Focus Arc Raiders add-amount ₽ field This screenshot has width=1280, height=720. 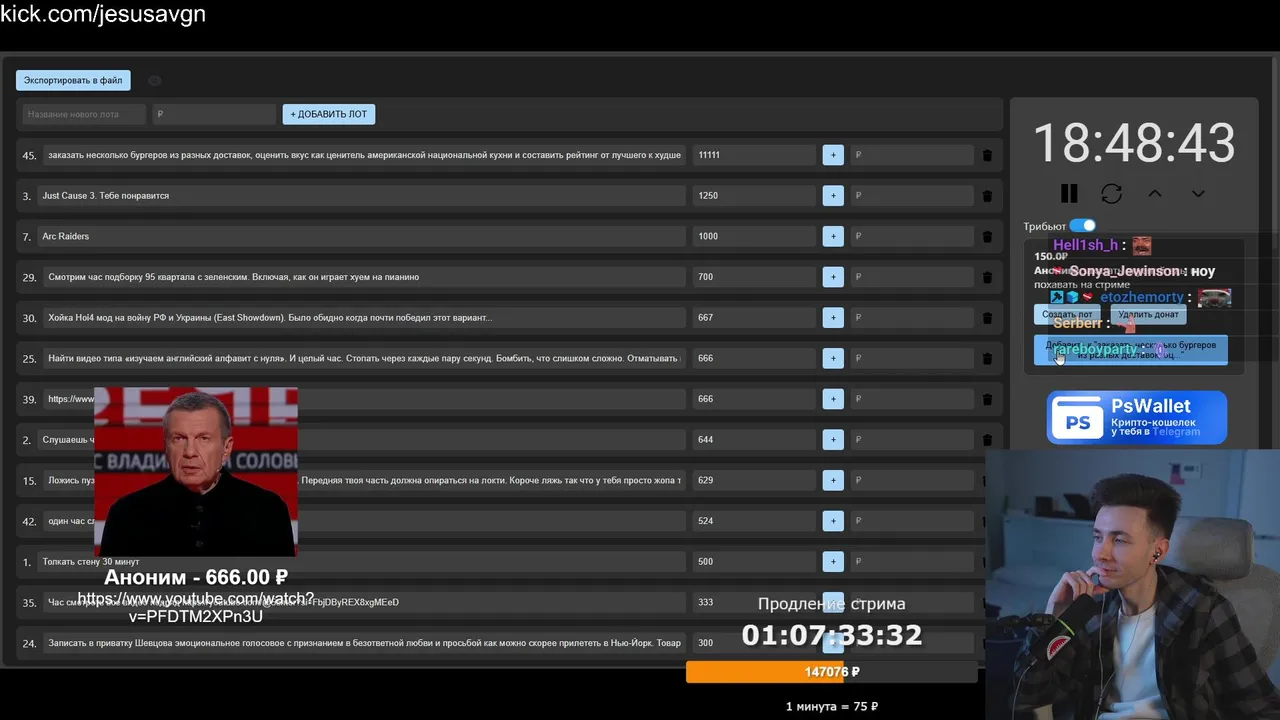[x=911, y=236]
